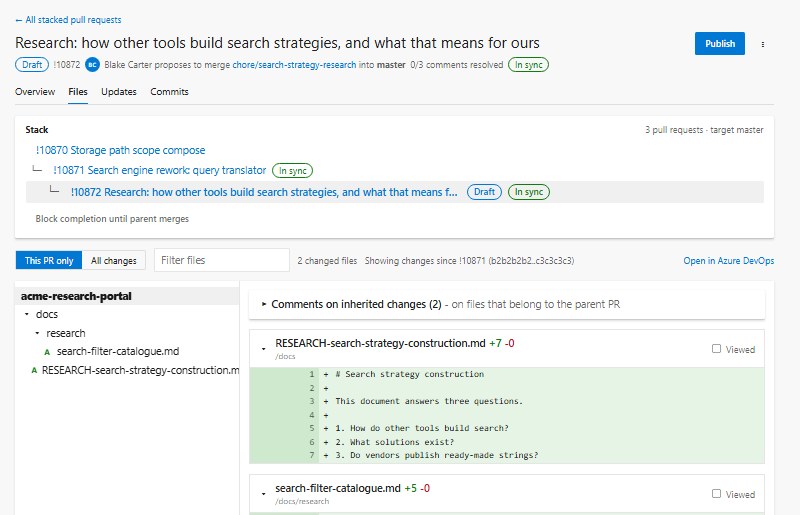This screenshot has height=515, width=800.
Task: Click 'Block completion until parent merges' text
Action: 112,218
